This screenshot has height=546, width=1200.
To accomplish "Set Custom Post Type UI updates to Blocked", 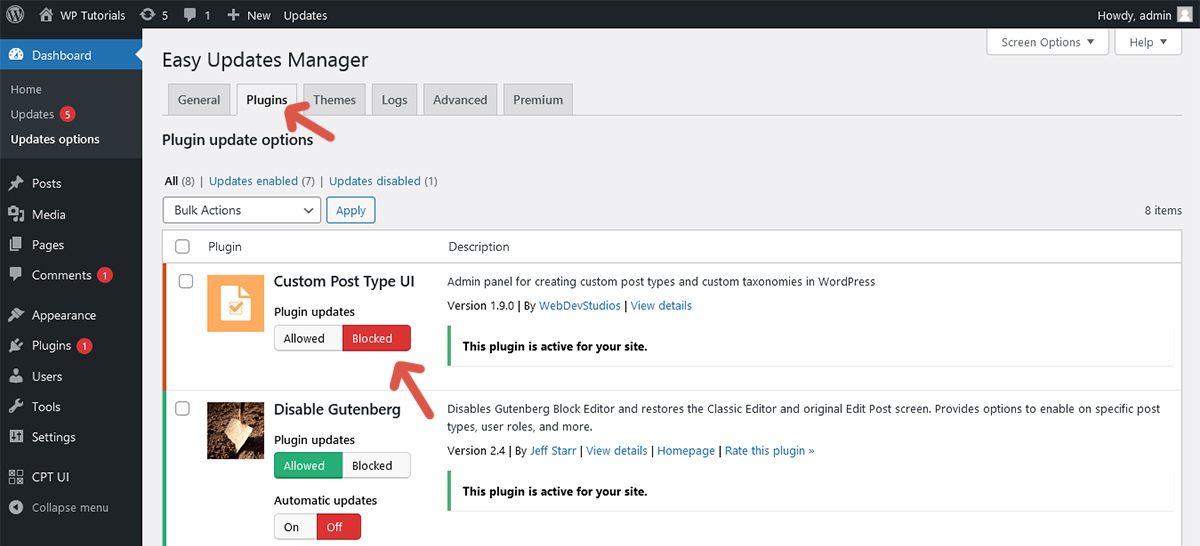I will (376, 338).
